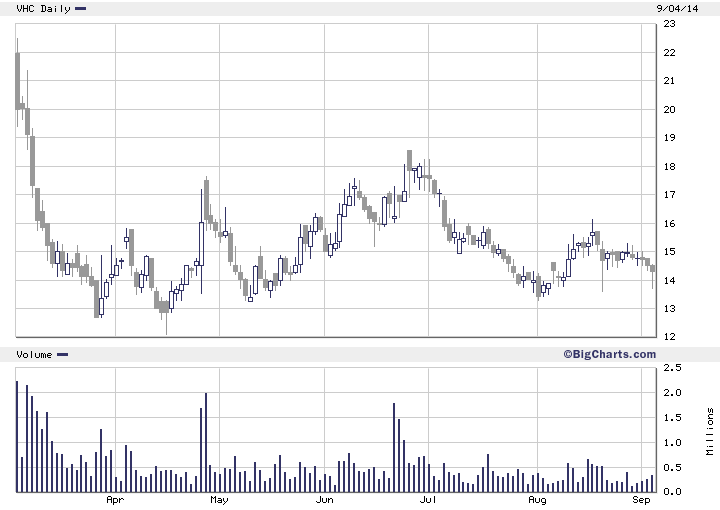The image size is (720, 510).
Task: Click the 9/04/14 date label
Action: pos(677,8)
